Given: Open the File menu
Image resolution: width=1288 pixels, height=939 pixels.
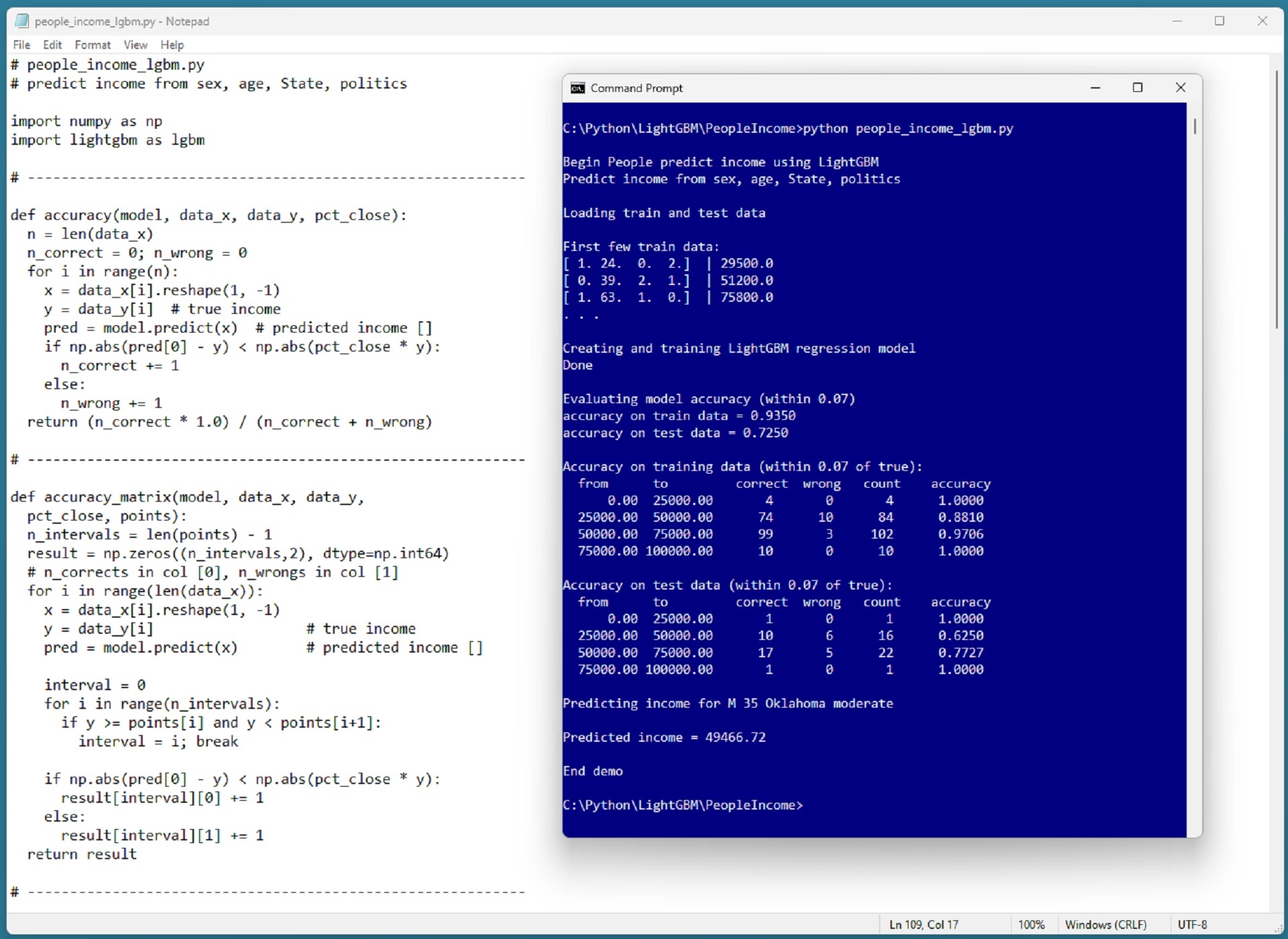Looking at the screenshot, I should click(x=21, y=45).
